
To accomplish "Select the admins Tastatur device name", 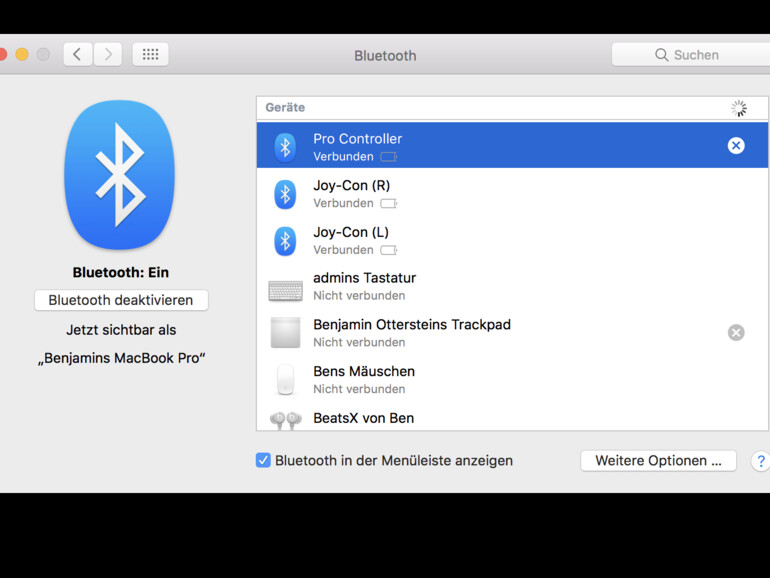I will click(364, 278).
